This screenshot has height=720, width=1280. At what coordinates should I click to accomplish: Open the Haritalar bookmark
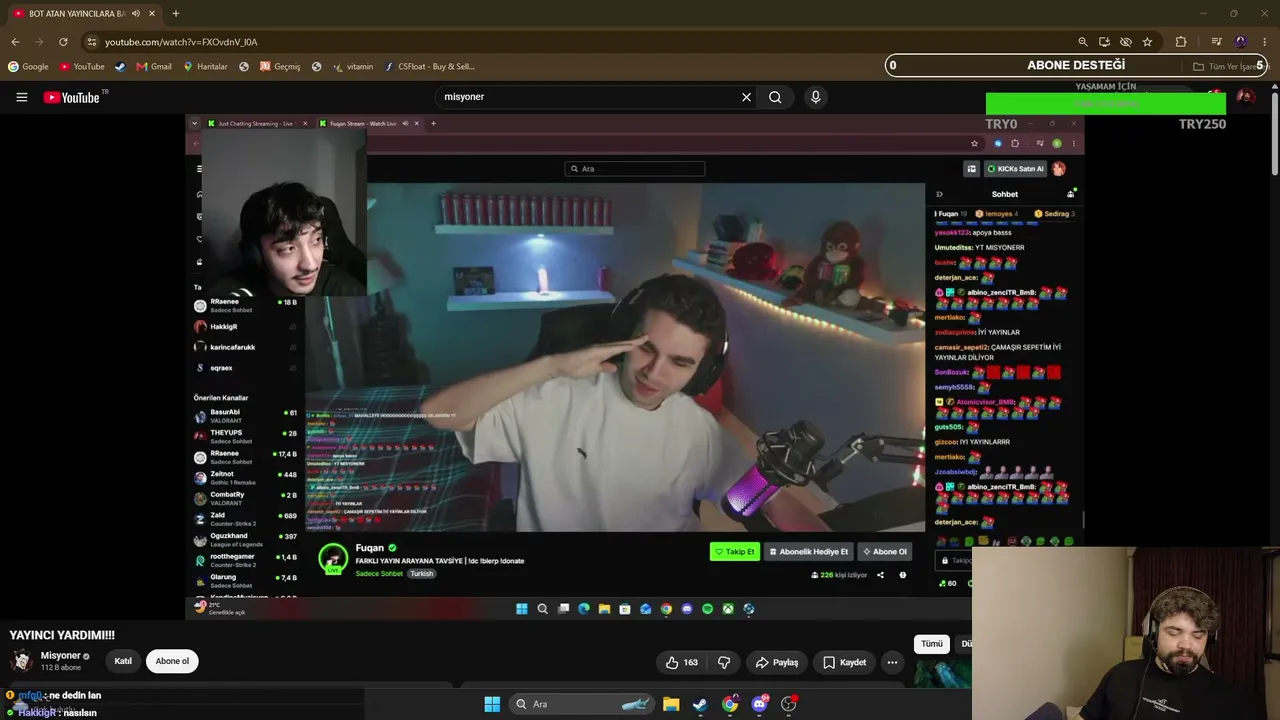point(205,67)
